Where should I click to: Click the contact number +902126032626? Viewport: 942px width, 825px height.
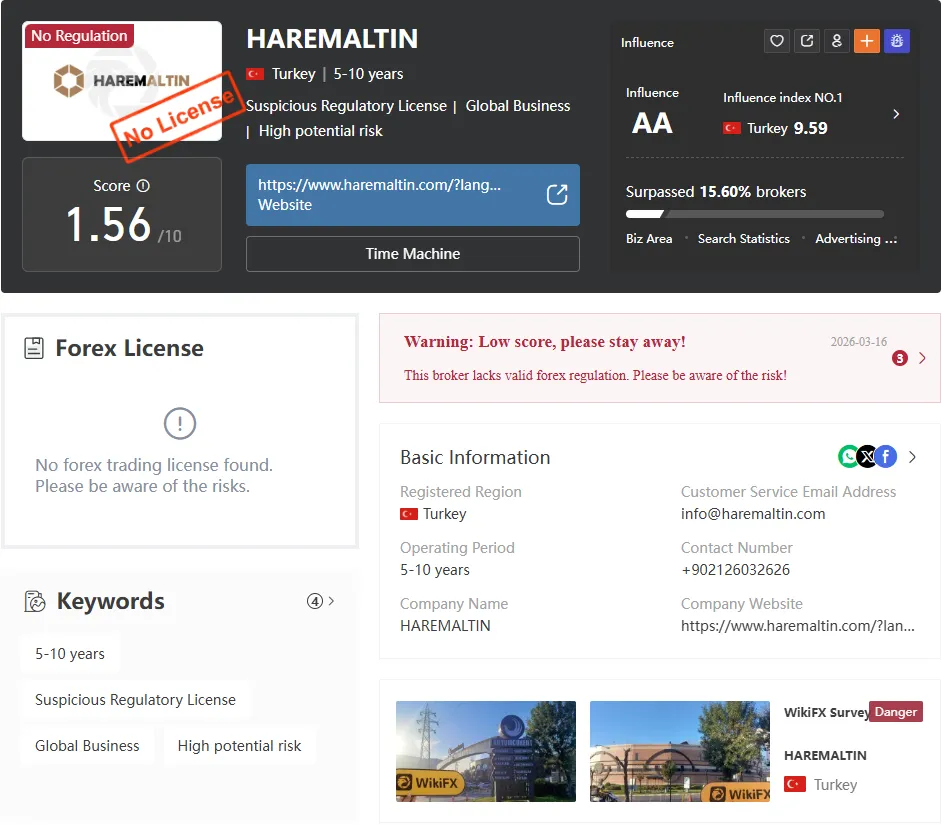(735, 570)
